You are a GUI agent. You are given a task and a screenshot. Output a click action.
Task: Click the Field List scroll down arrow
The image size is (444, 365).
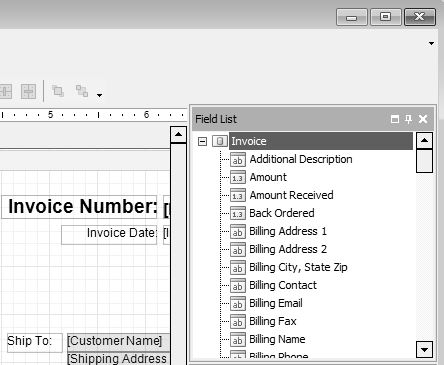pos(424,349)
